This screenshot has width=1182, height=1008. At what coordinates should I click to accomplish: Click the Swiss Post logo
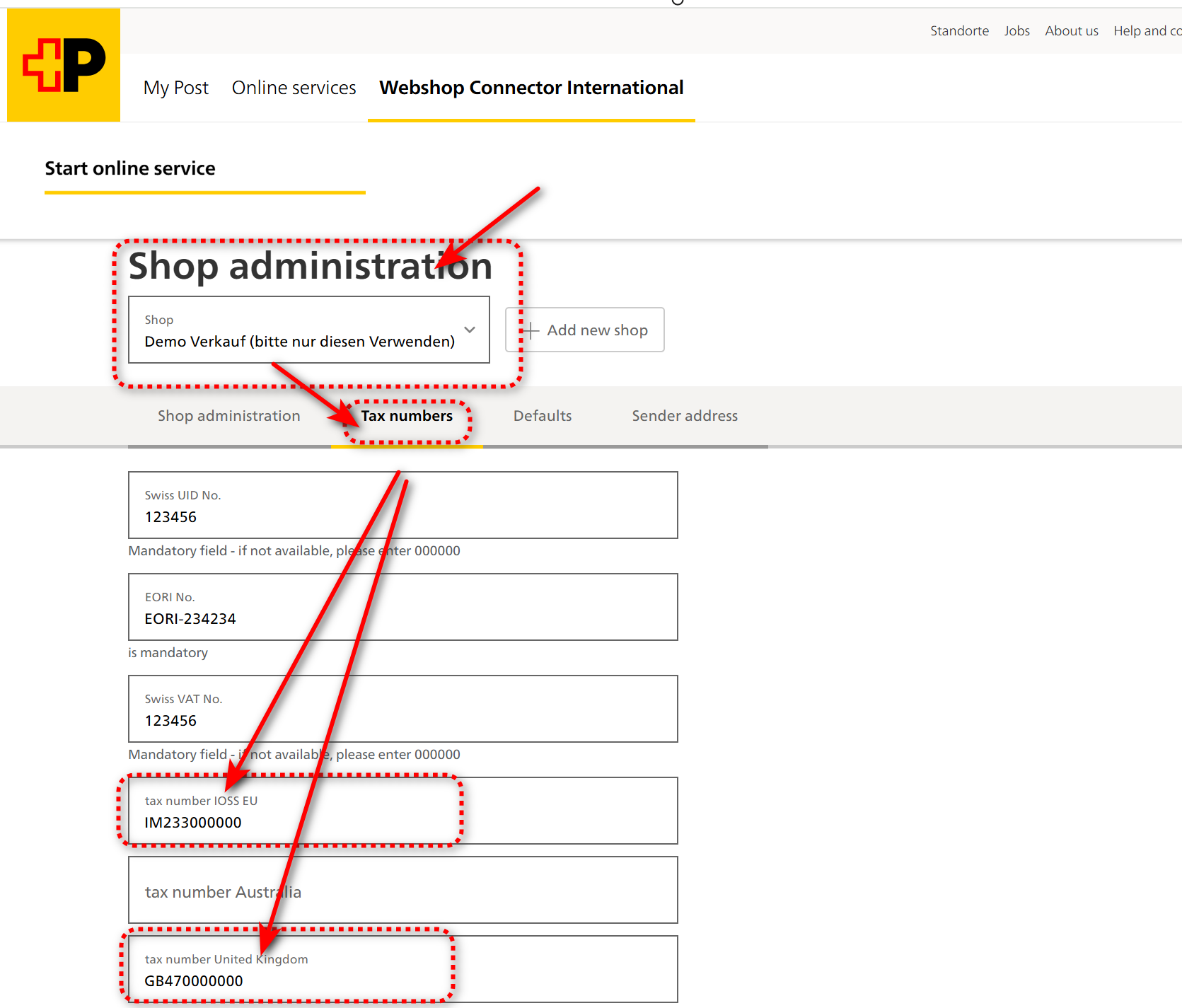tap(64, 65)
